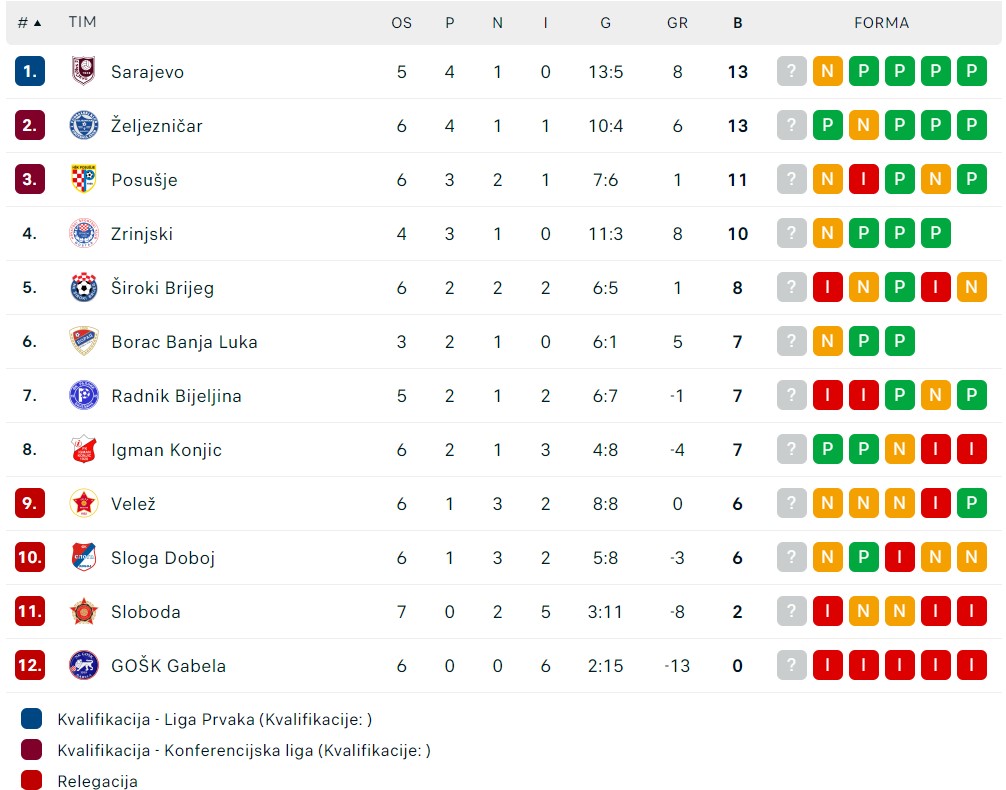Sort standings by GR goal difference header
Screen dimensions: 1006x790
tap(677, 23)
